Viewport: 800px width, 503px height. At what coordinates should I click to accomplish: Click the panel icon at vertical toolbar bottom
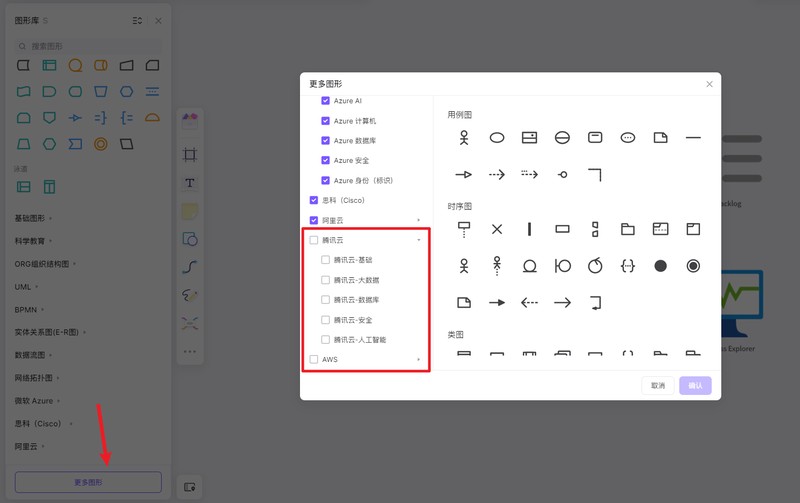pyautogui.click(x=190, y=487)
